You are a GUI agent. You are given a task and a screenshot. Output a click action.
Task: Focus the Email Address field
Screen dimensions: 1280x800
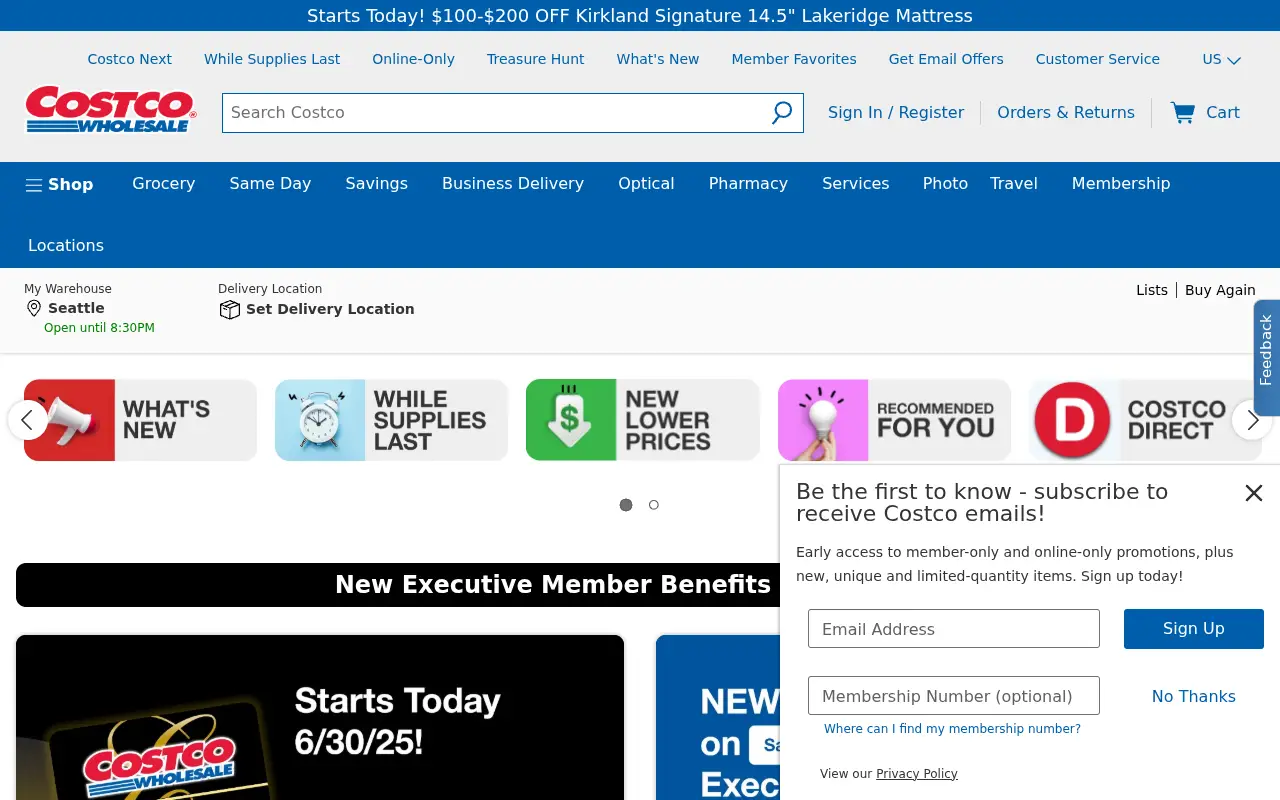954,629
